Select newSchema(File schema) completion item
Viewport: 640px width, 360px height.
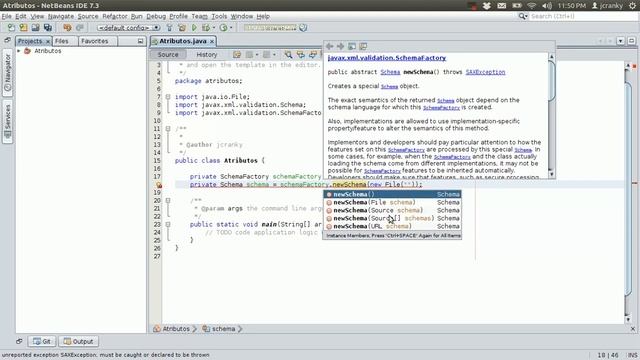[x=392, y=202]
